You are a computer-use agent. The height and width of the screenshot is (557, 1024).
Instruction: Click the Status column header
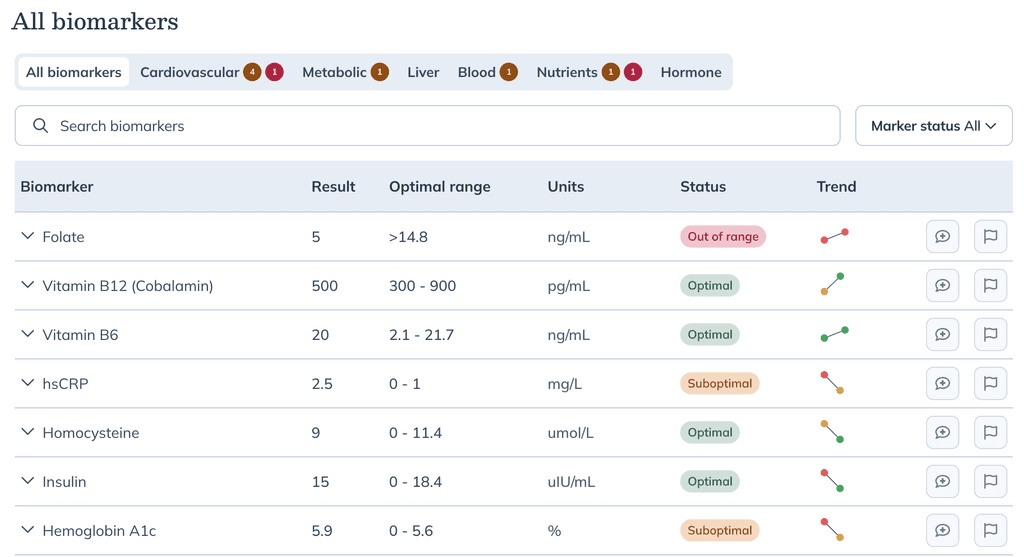coord(703,187)
